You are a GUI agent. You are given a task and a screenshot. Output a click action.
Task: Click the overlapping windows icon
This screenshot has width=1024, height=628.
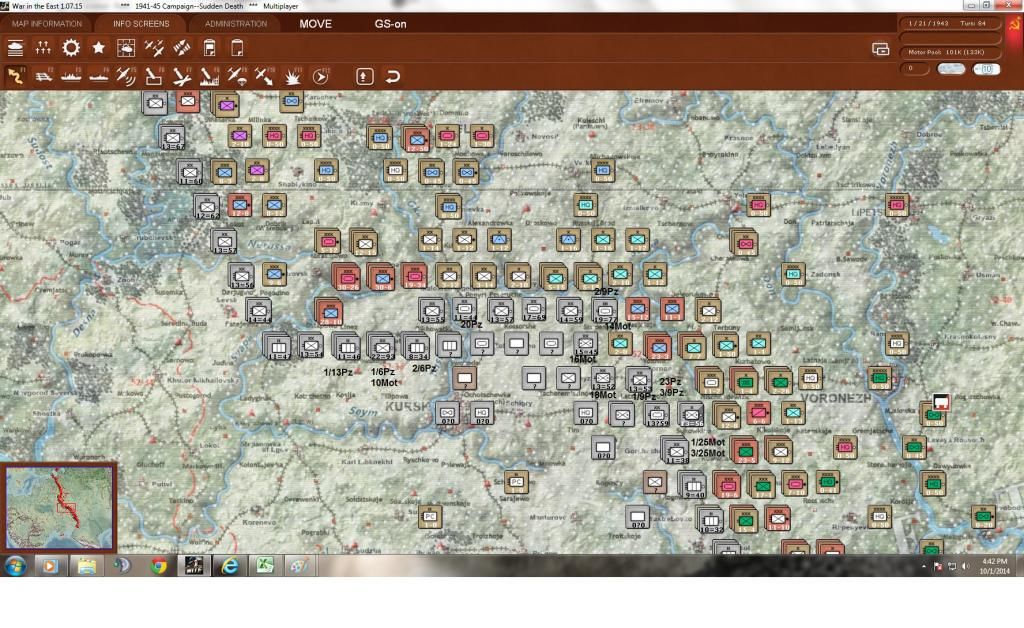[x=880, y=49]
